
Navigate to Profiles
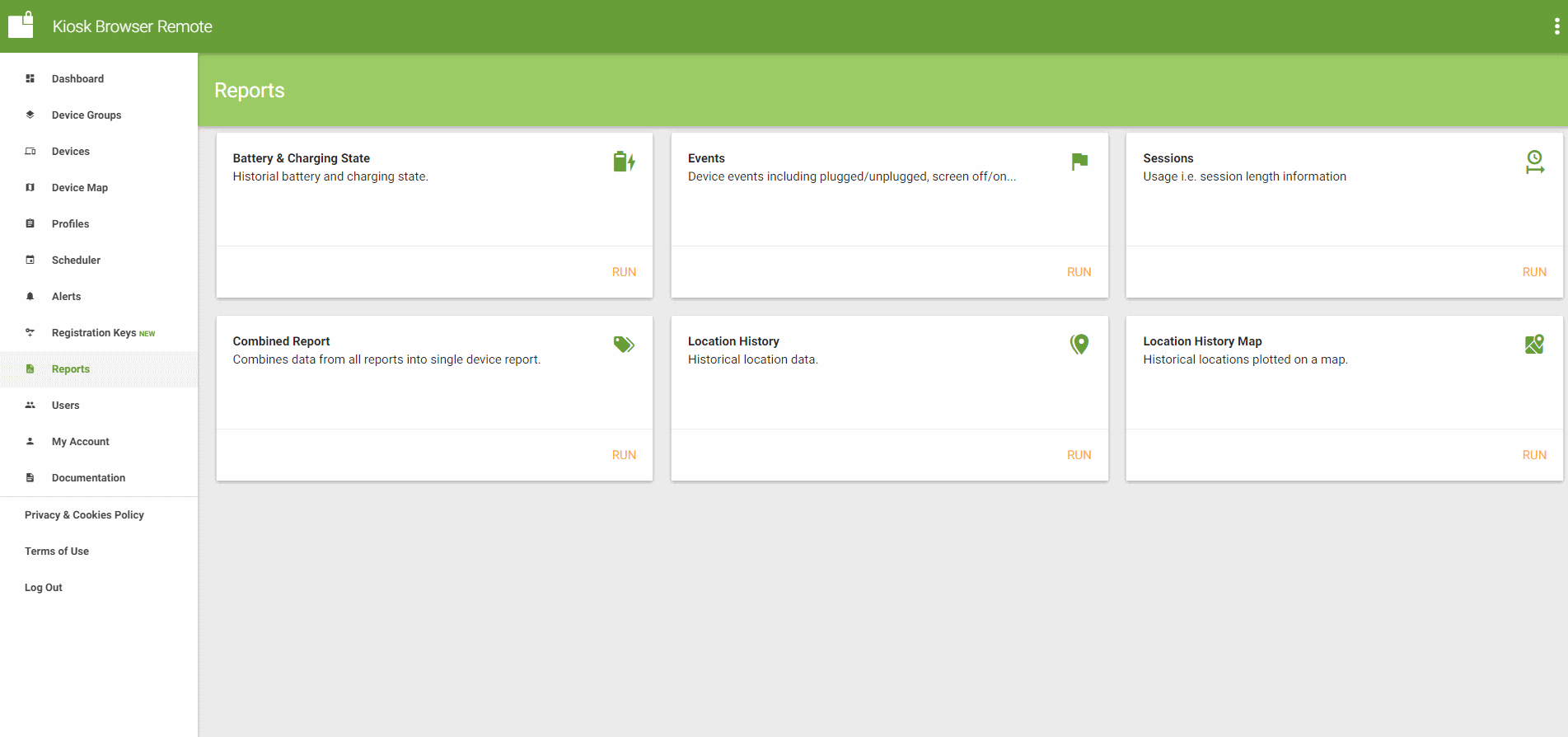coord(99,223)
